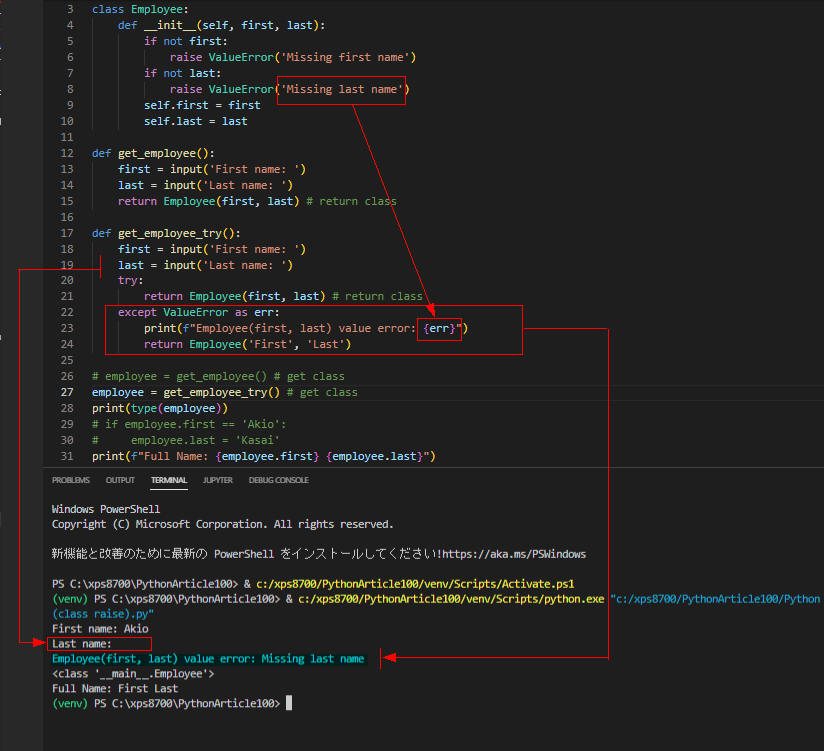
Task: Click the 'return Employee(first, last)' code on line 15
Action: pos(209,201)
